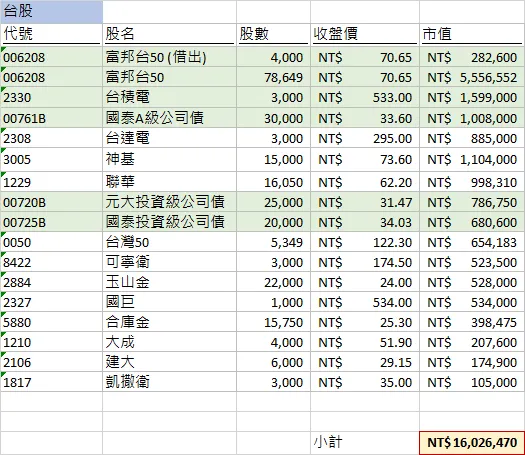Select the 元大投資級公司債 cell
The width and height of the screenshot is (525, 455).
point(169,202)
